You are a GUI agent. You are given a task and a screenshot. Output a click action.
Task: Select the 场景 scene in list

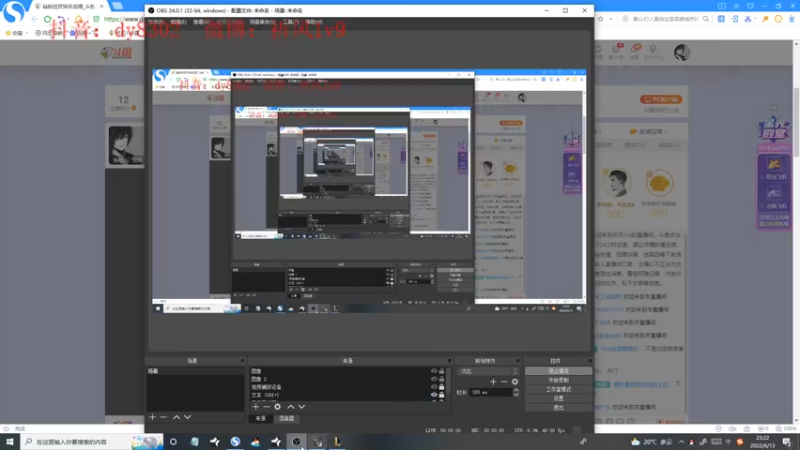(195, 371)
